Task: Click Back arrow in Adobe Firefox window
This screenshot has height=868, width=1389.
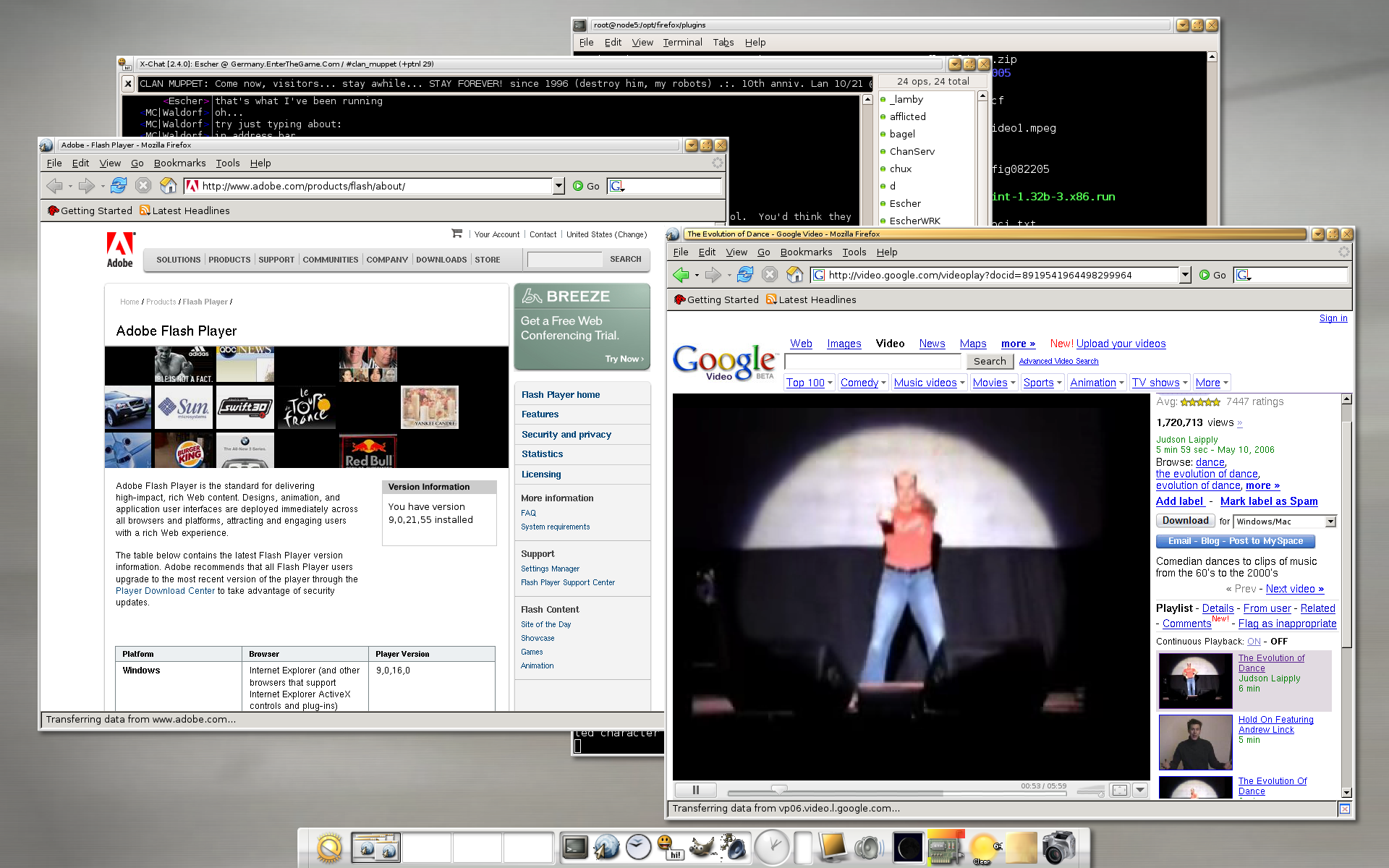Action: (x=54, y=186)
